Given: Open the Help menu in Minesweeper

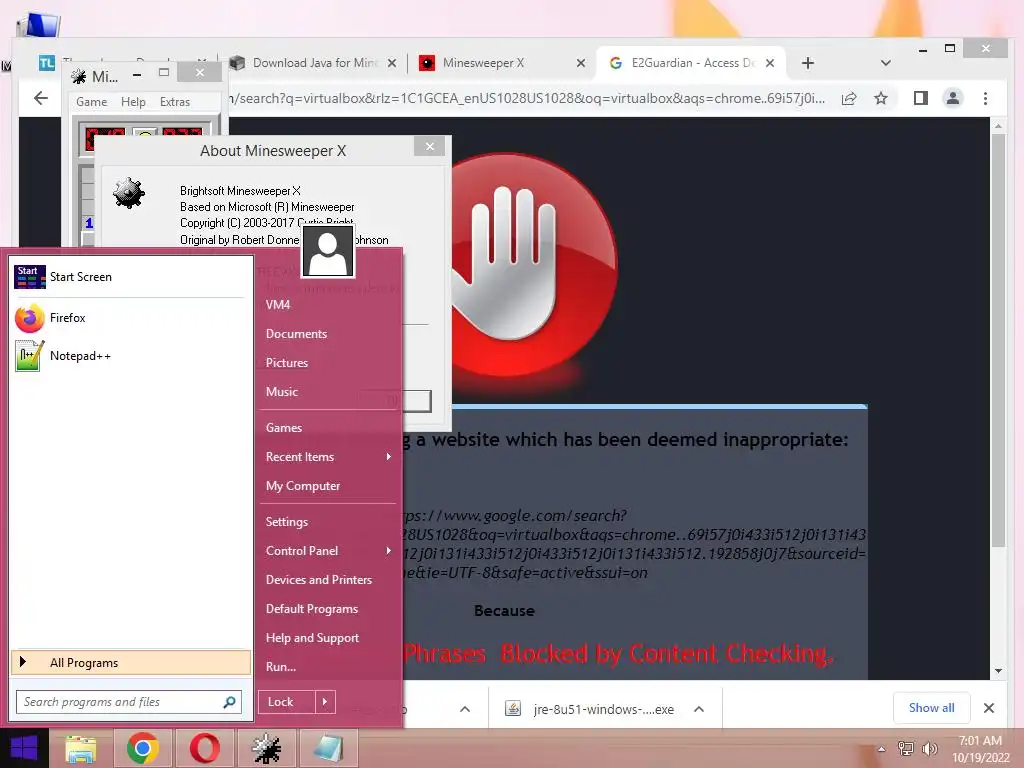Looking at the screenshot, I should [x=133, y=102].
